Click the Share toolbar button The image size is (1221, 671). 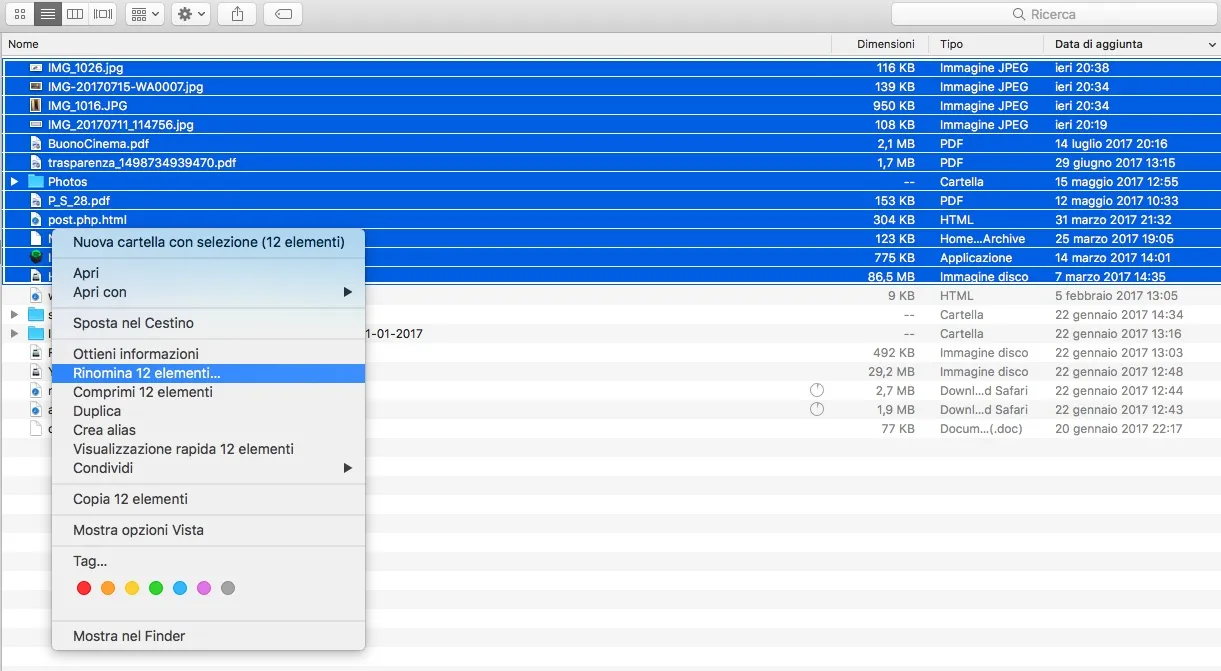pos(237,14)
